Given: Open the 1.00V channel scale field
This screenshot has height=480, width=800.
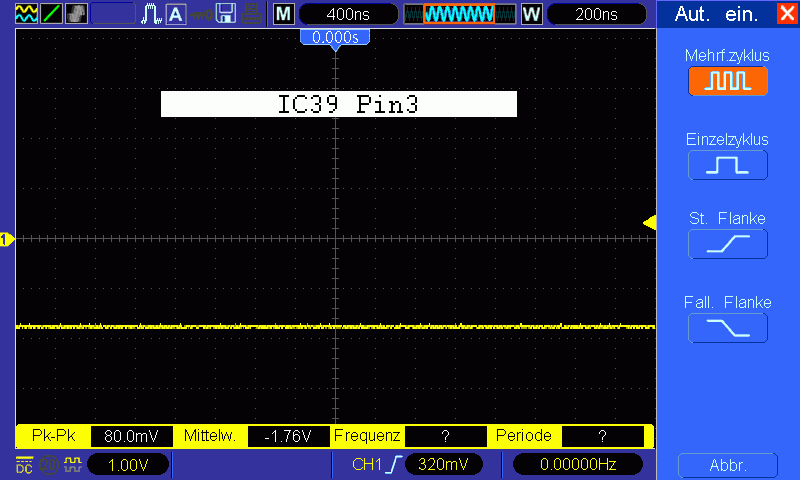Looking at the screenshot, I should tap(128, 465).
